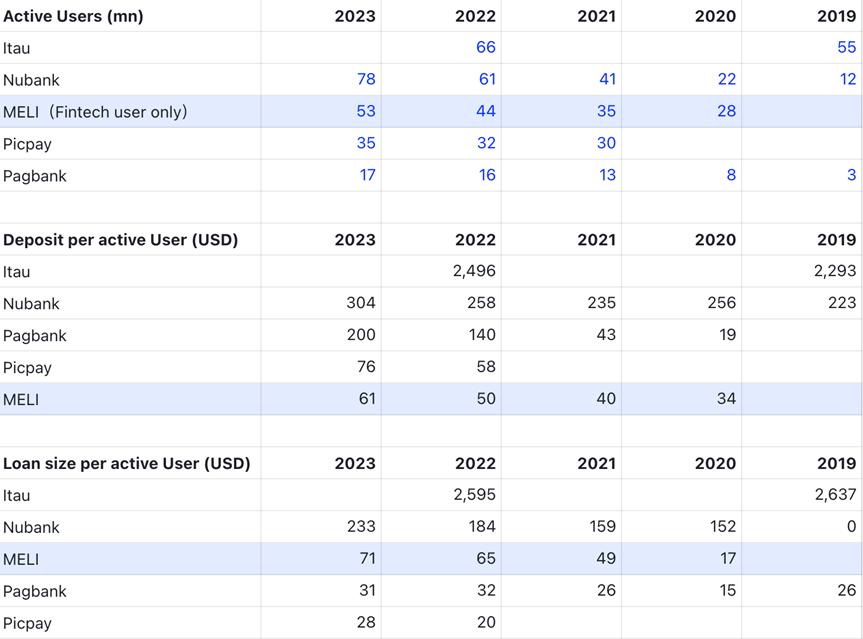This screenshot has width=863, height=639.
Task: Select the 'MELI (Fintech user only)' row label
Action: tap(95, 112)
